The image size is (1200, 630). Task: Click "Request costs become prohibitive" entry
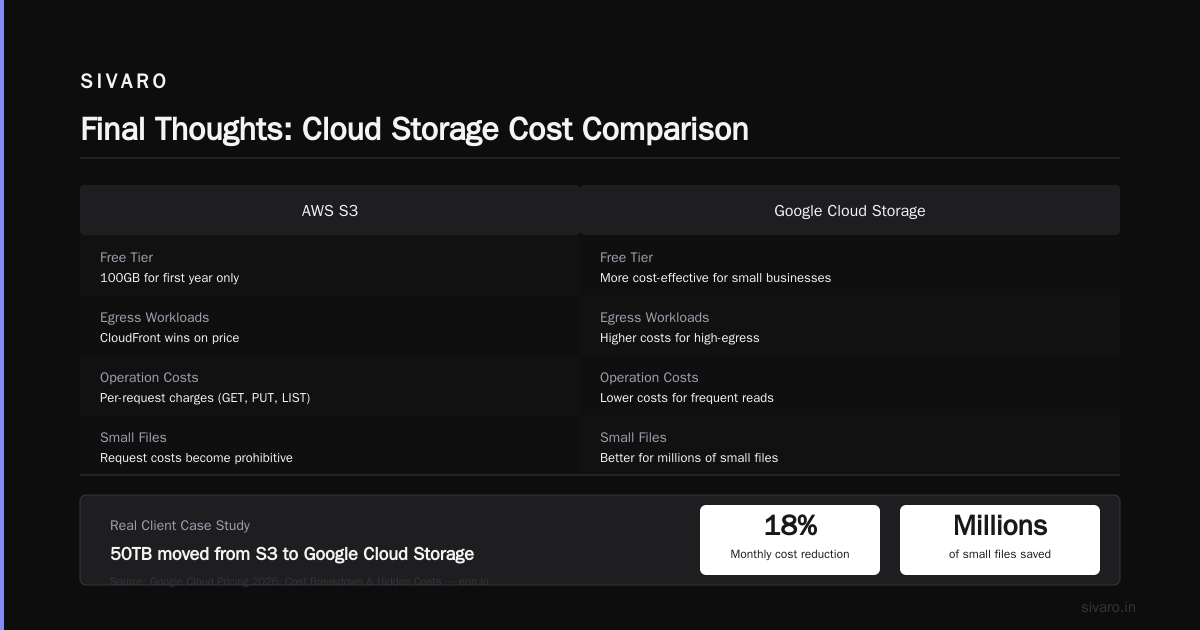point(196,458)
